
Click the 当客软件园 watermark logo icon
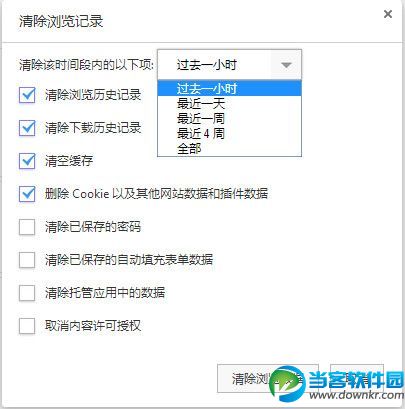[287, 383]
